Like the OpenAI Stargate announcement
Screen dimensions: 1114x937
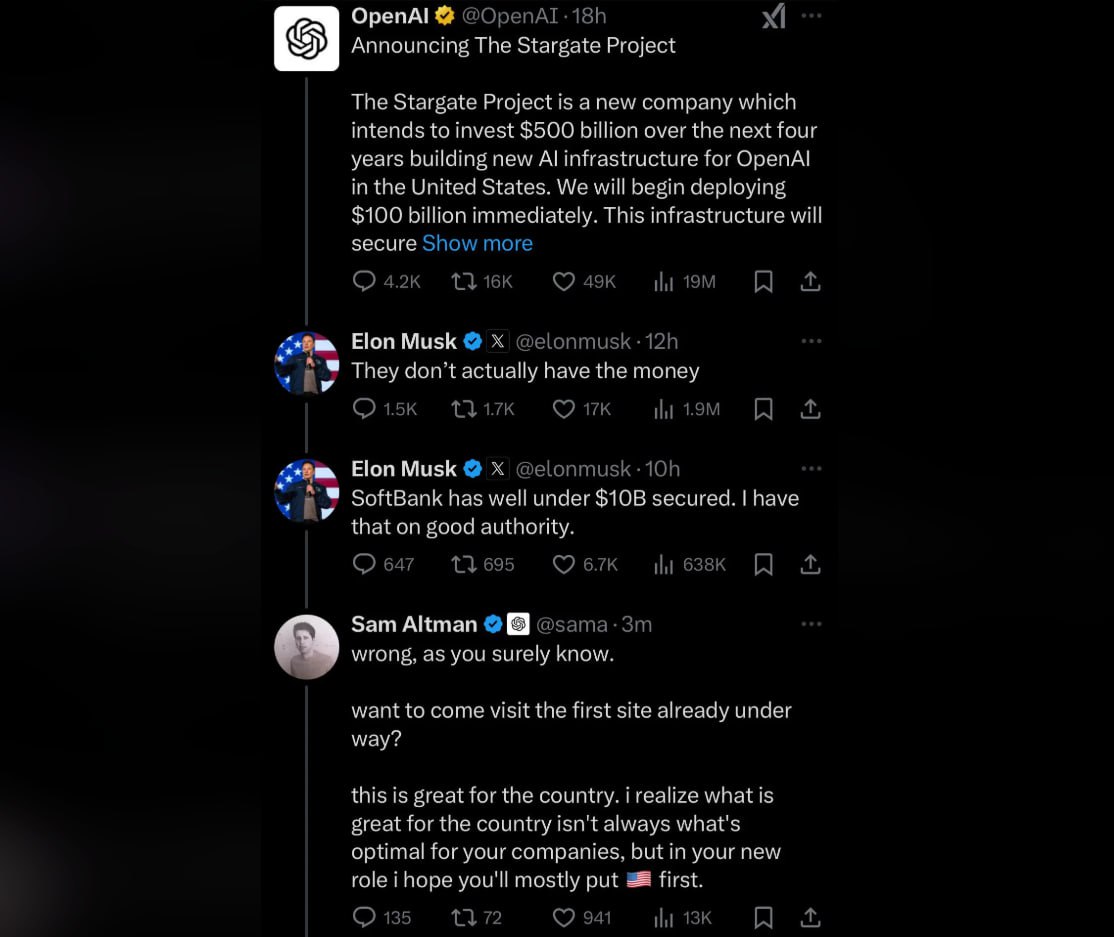(564, 282)
